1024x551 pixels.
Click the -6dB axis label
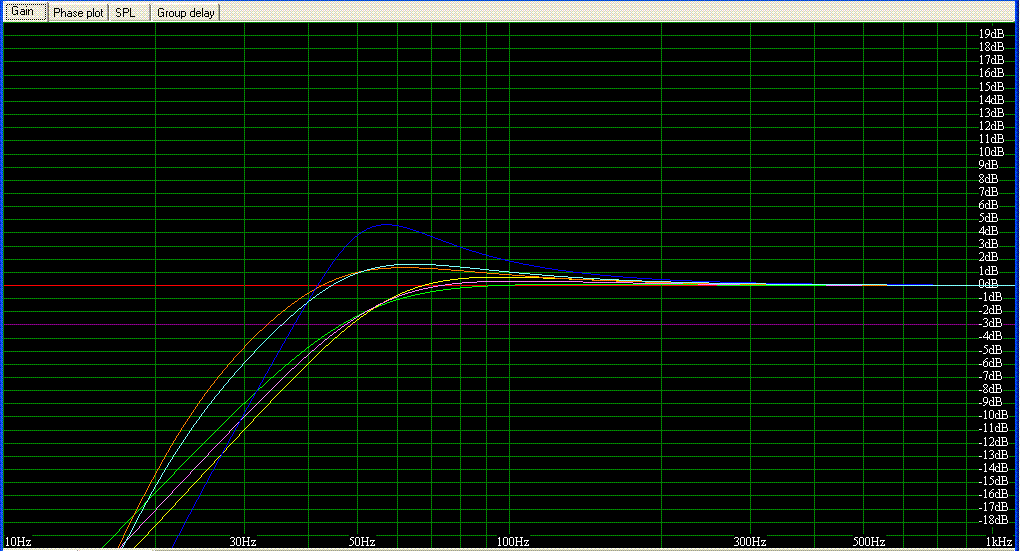pos(991,363)
